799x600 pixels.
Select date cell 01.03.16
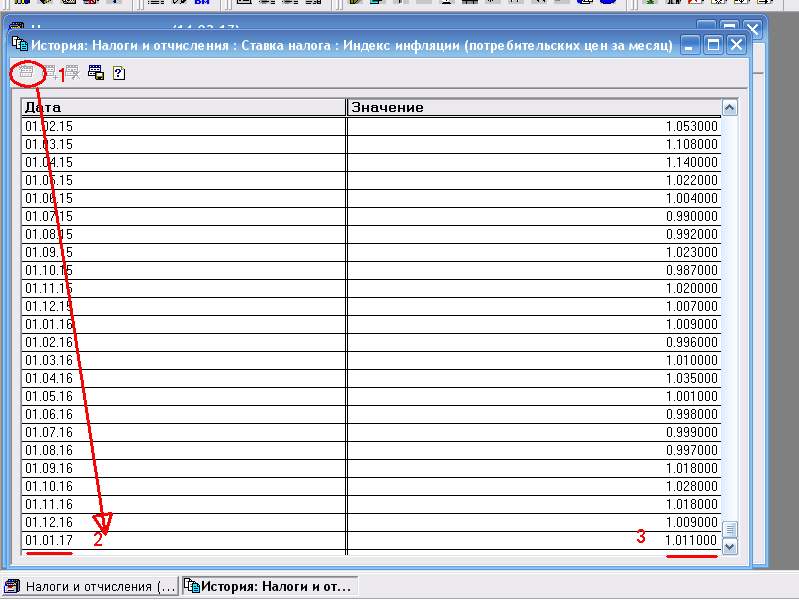click(x=183, y=360)
